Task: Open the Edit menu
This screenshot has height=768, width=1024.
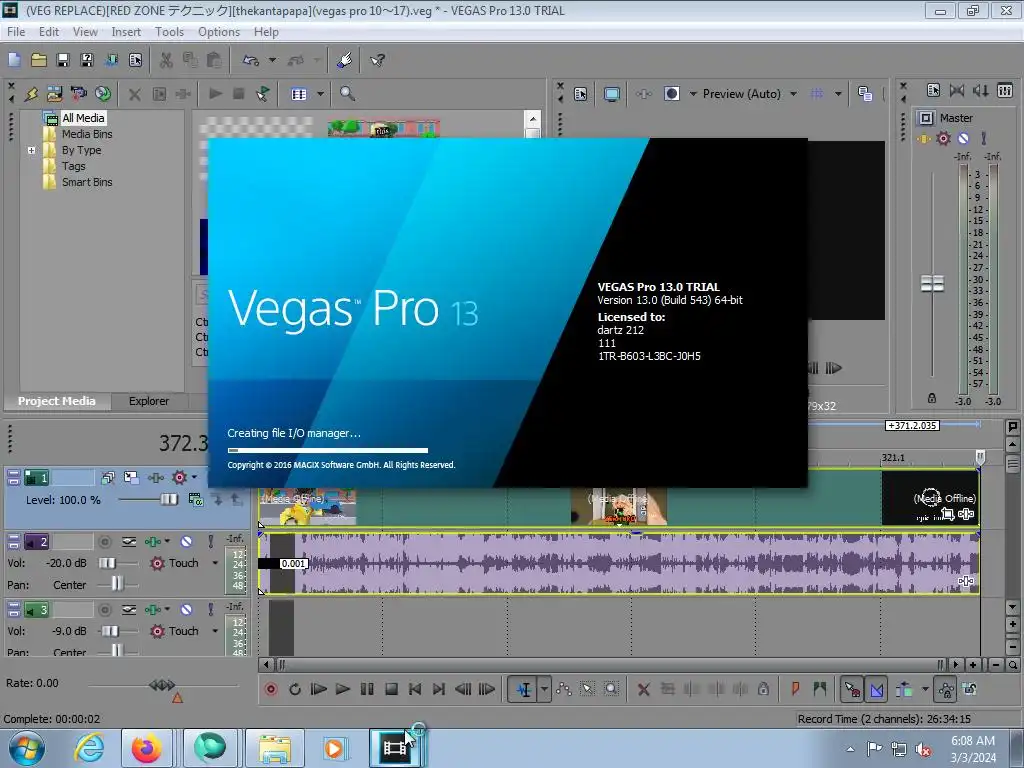Action: [x=48, y=31]
